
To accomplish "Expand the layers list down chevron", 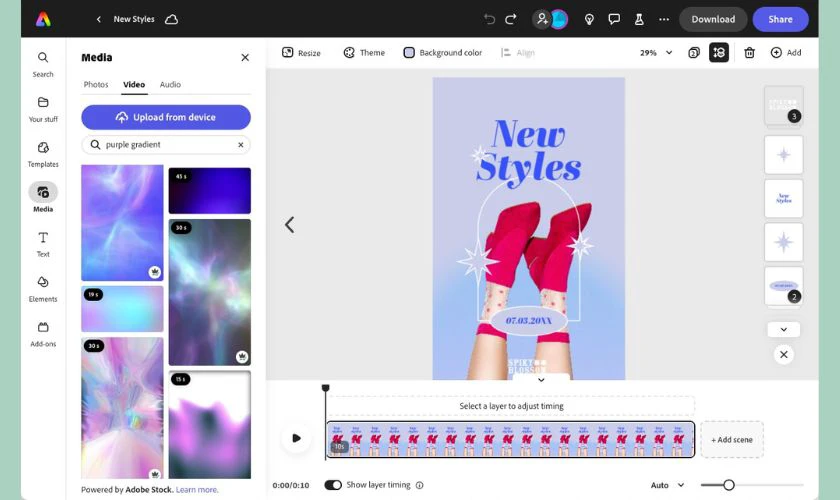I will click(784, 330).
